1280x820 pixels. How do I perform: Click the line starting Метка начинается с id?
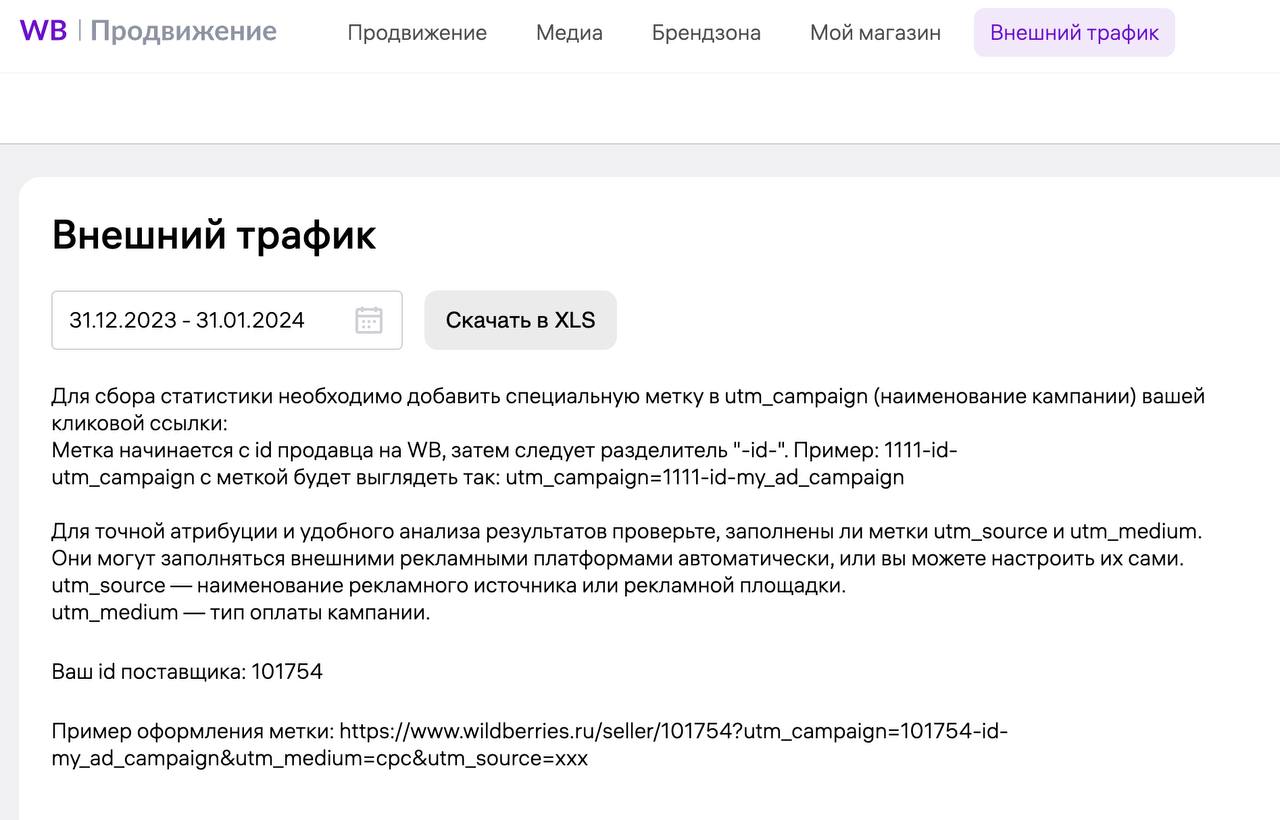click(x=504, y=450)
